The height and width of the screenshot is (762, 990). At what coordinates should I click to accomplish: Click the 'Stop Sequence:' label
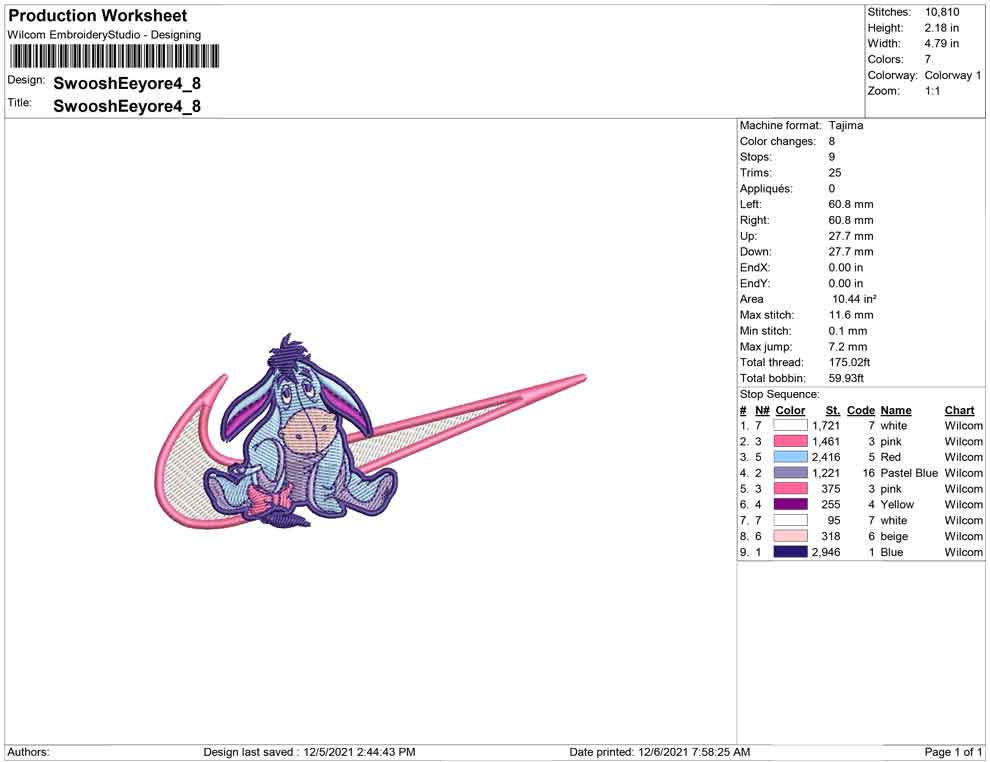780,394
